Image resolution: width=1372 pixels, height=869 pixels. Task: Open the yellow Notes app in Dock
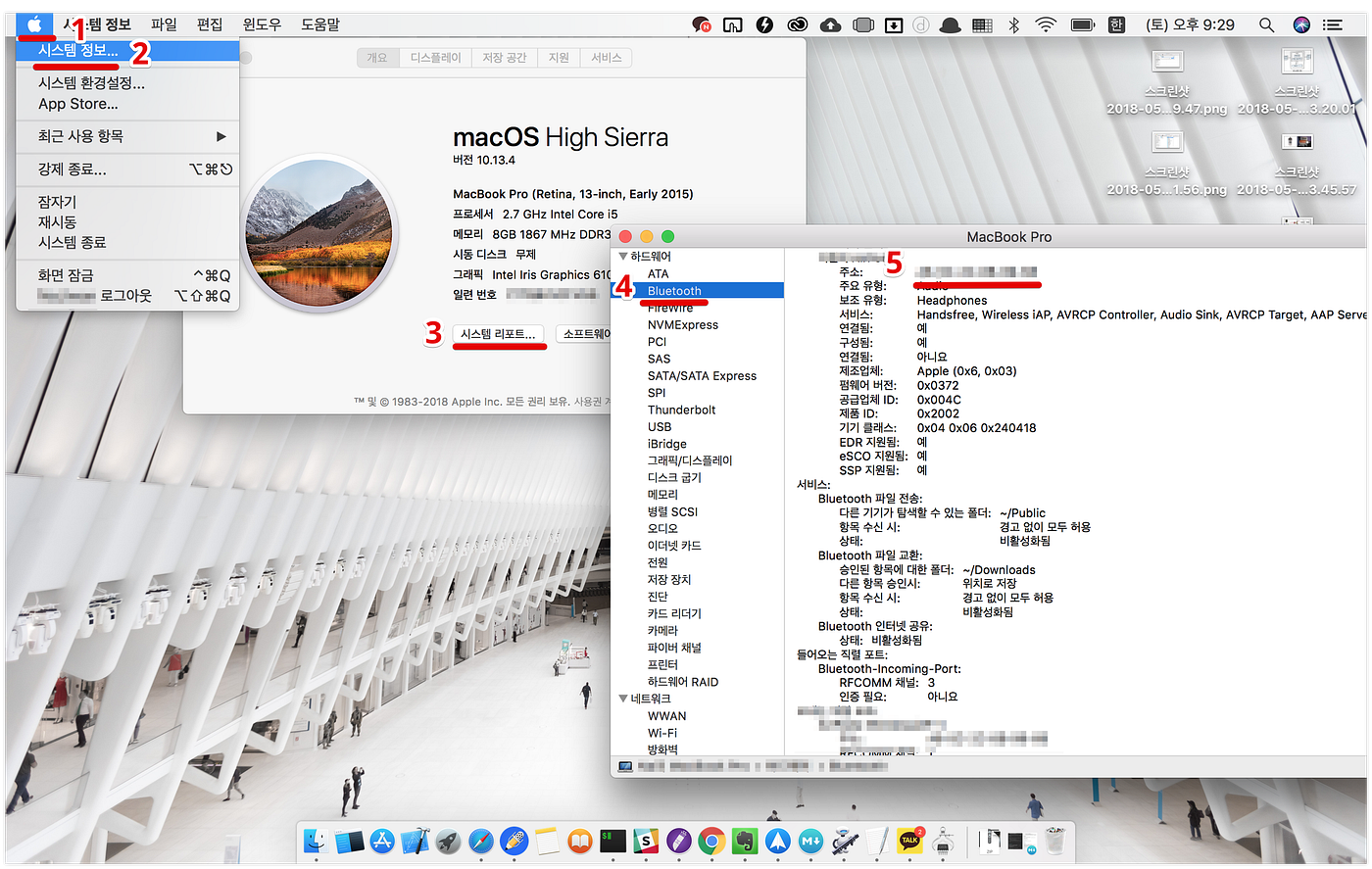547,841
